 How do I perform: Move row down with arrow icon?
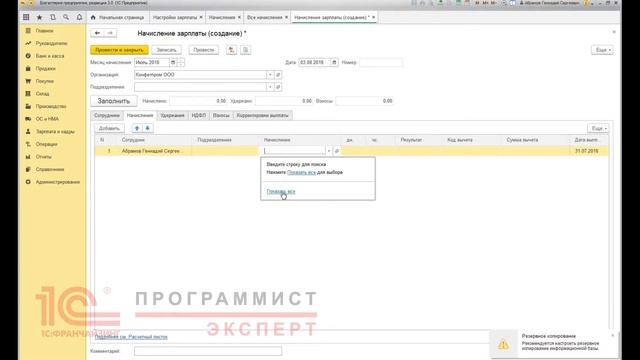pos(147,128)
